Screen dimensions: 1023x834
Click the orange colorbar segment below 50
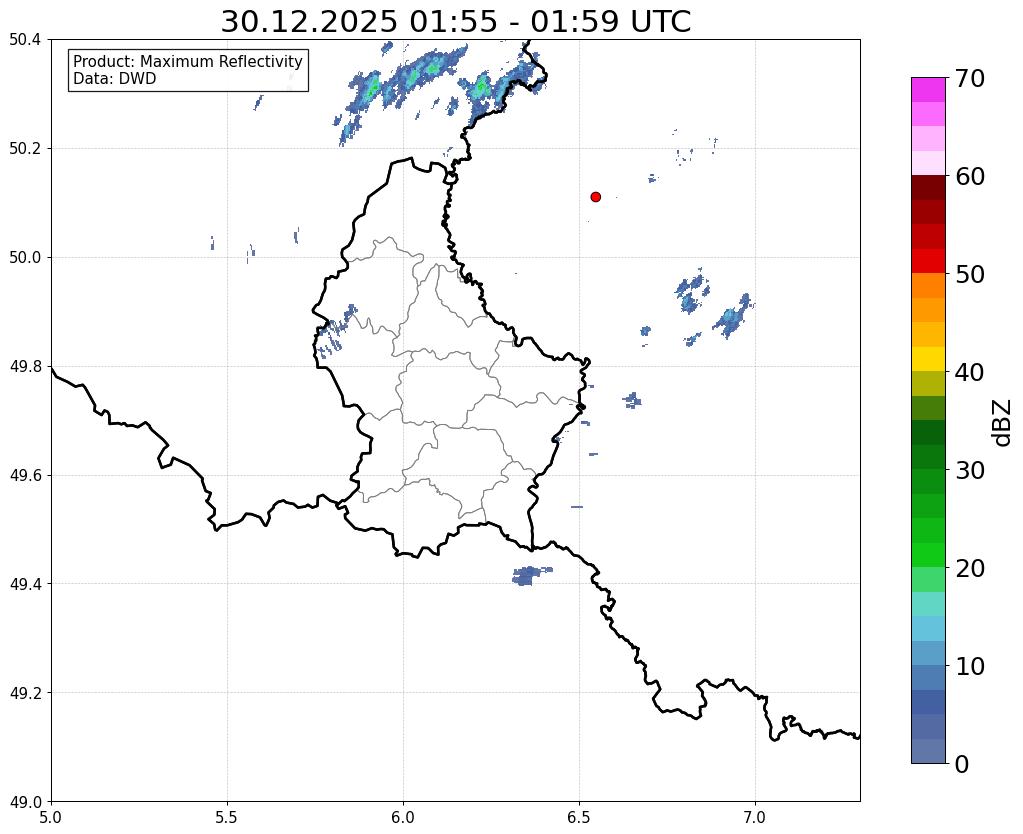928,285
